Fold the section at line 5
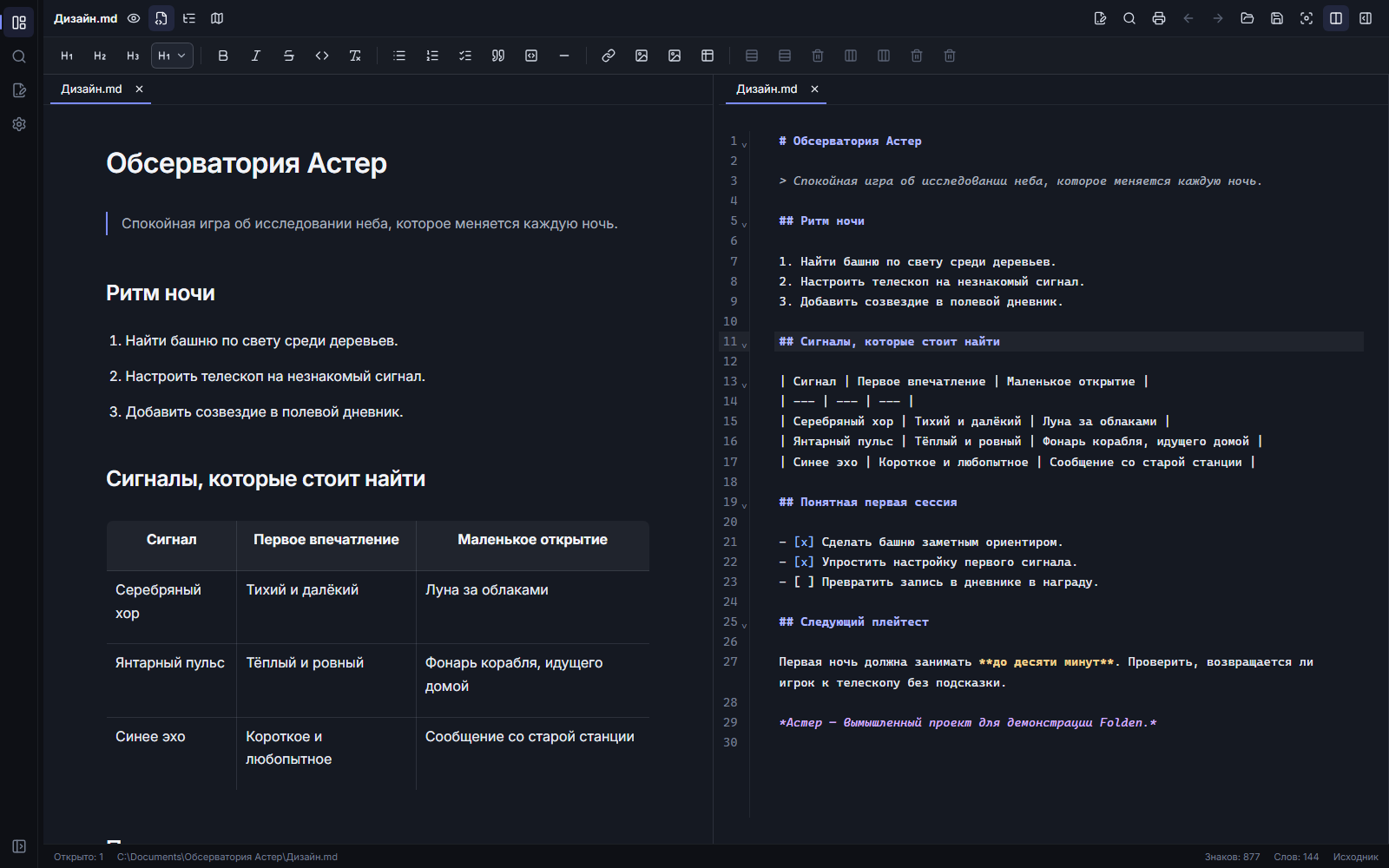 point(744,223)
